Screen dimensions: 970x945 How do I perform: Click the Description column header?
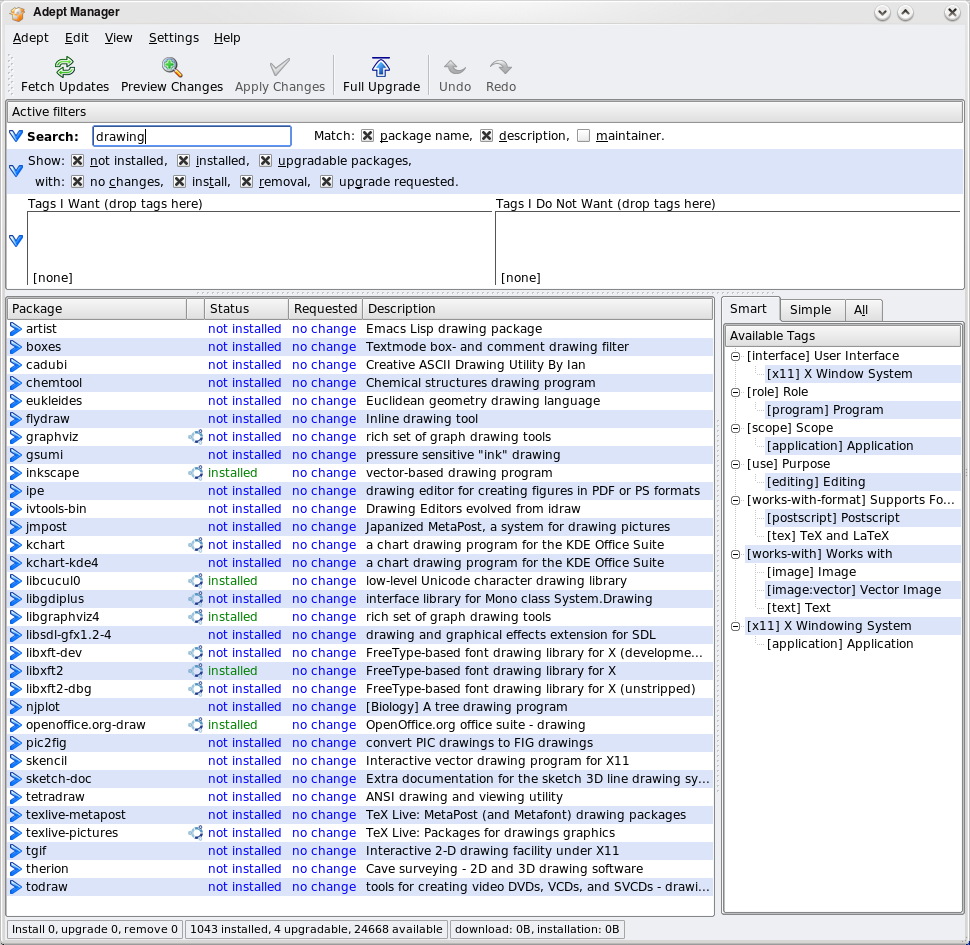[538, 309]
